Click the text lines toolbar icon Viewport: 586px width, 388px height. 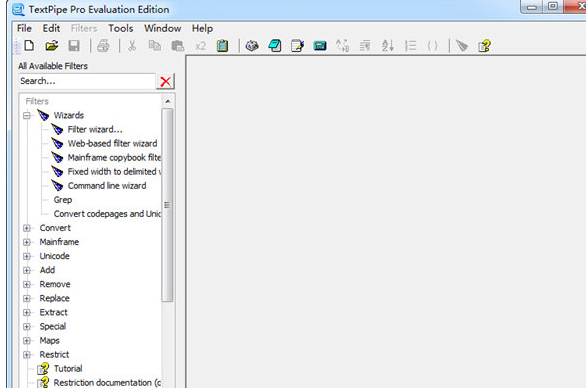coord(365,46)
